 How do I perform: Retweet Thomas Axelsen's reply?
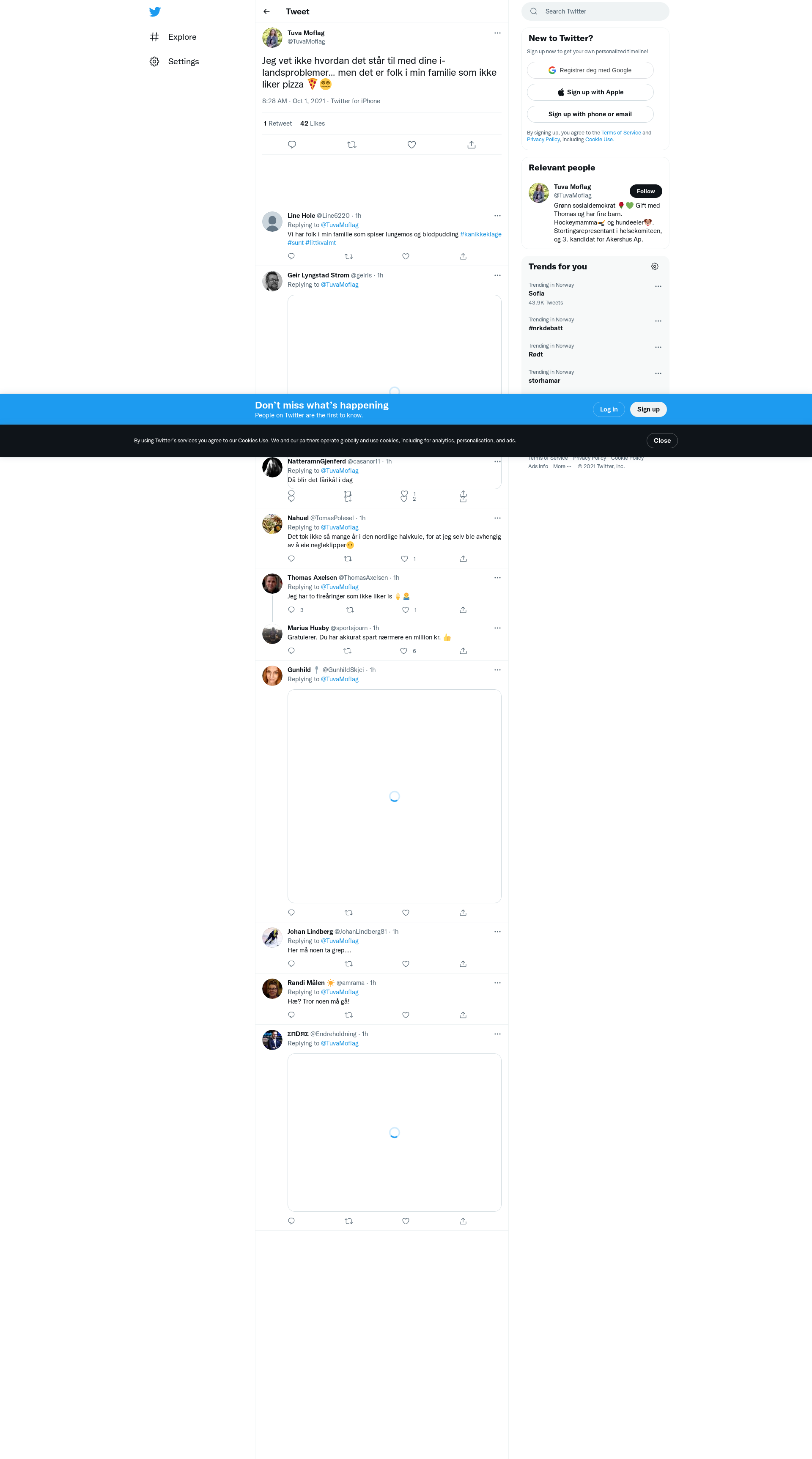pos(350,610)
